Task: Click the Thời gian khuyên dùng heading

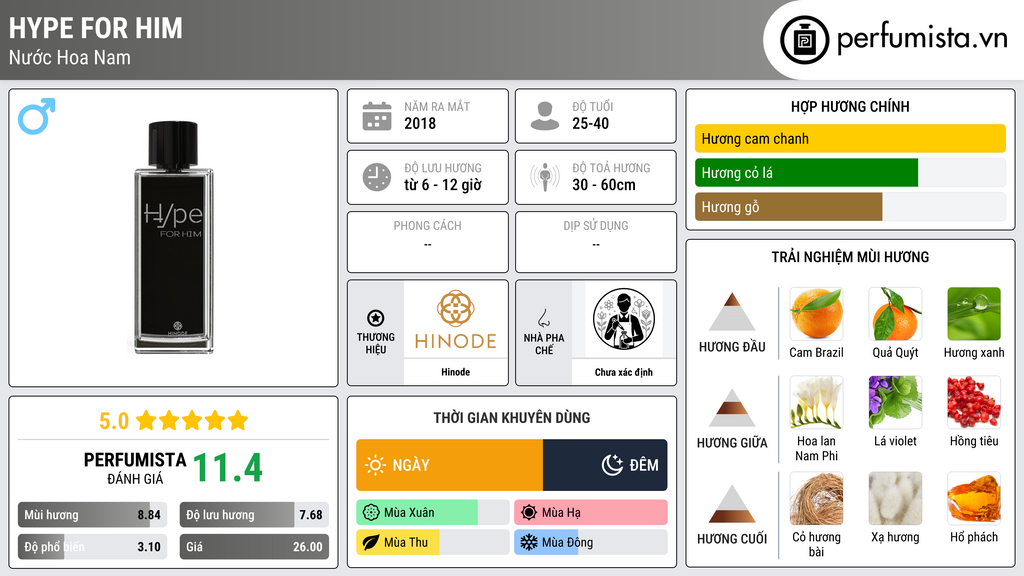Action: tap(512, 417)
